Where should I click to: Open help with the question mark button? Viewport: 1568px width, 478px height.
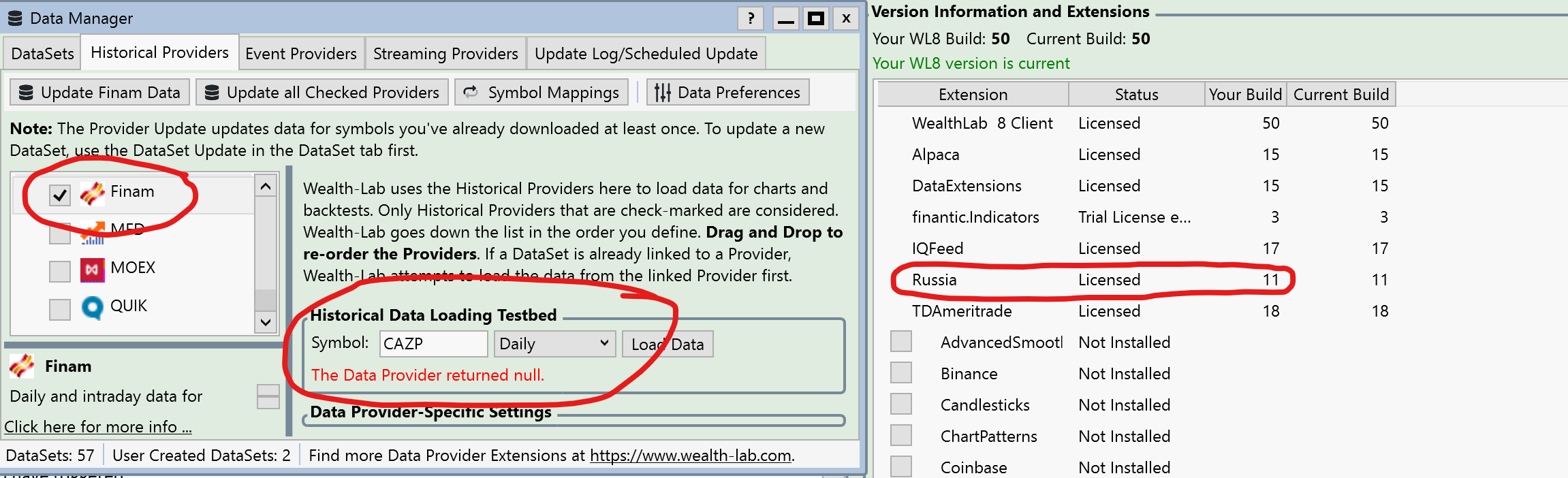(751, 18)
